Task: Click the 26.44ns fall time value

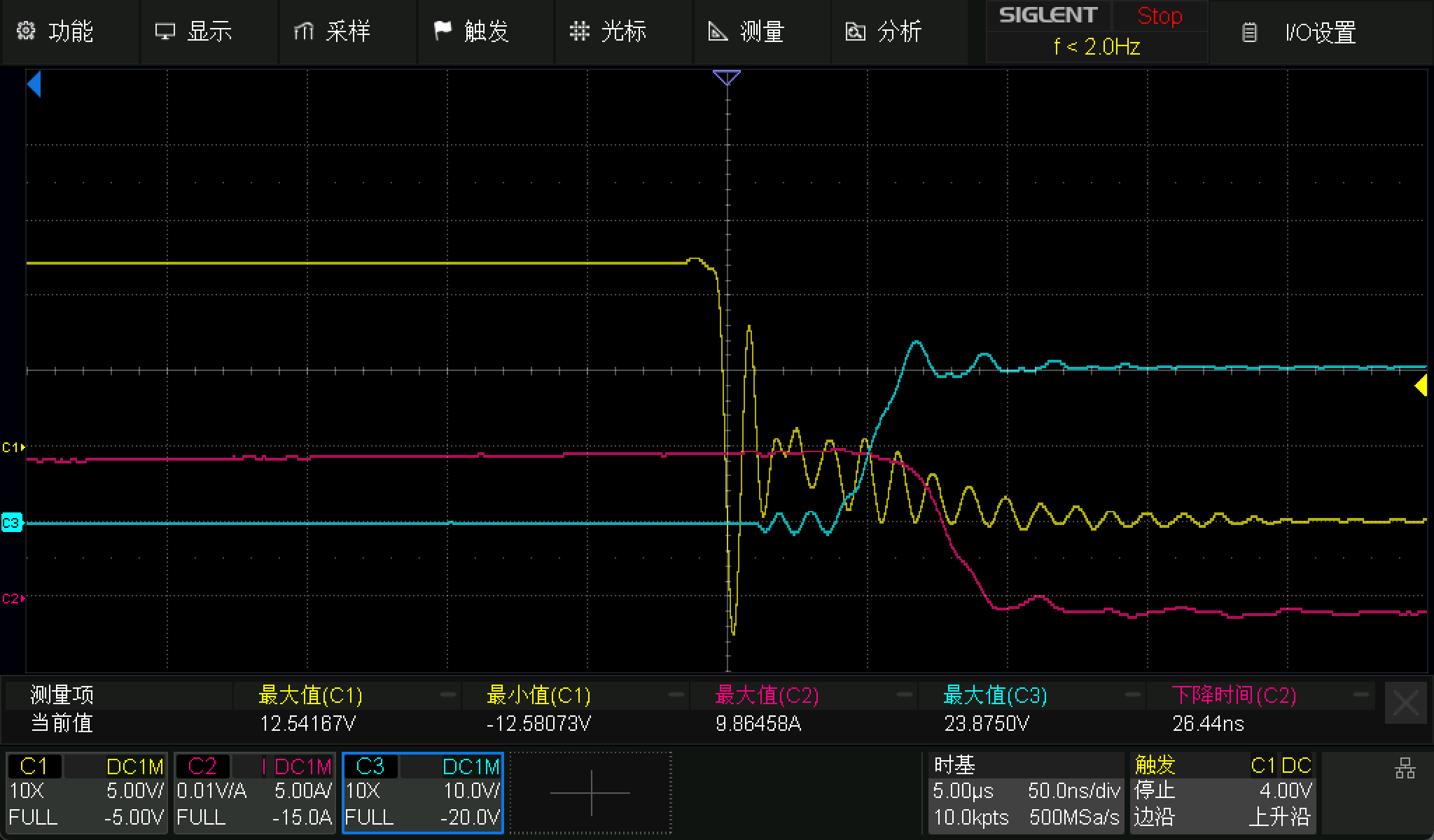Action: pos(1208,723)
